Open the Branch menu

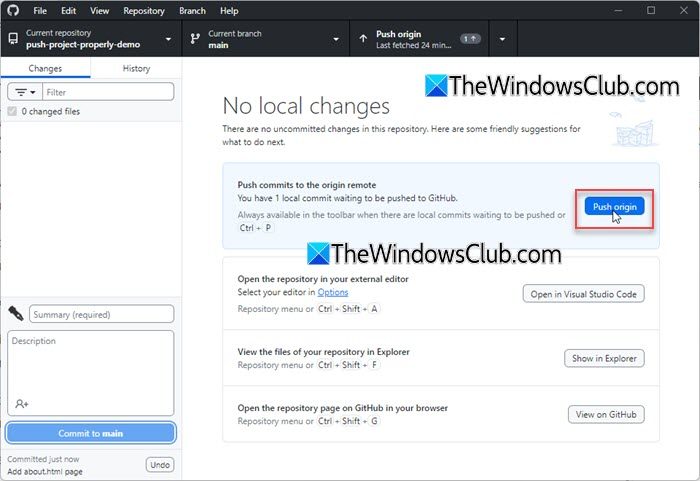(192, 11)
